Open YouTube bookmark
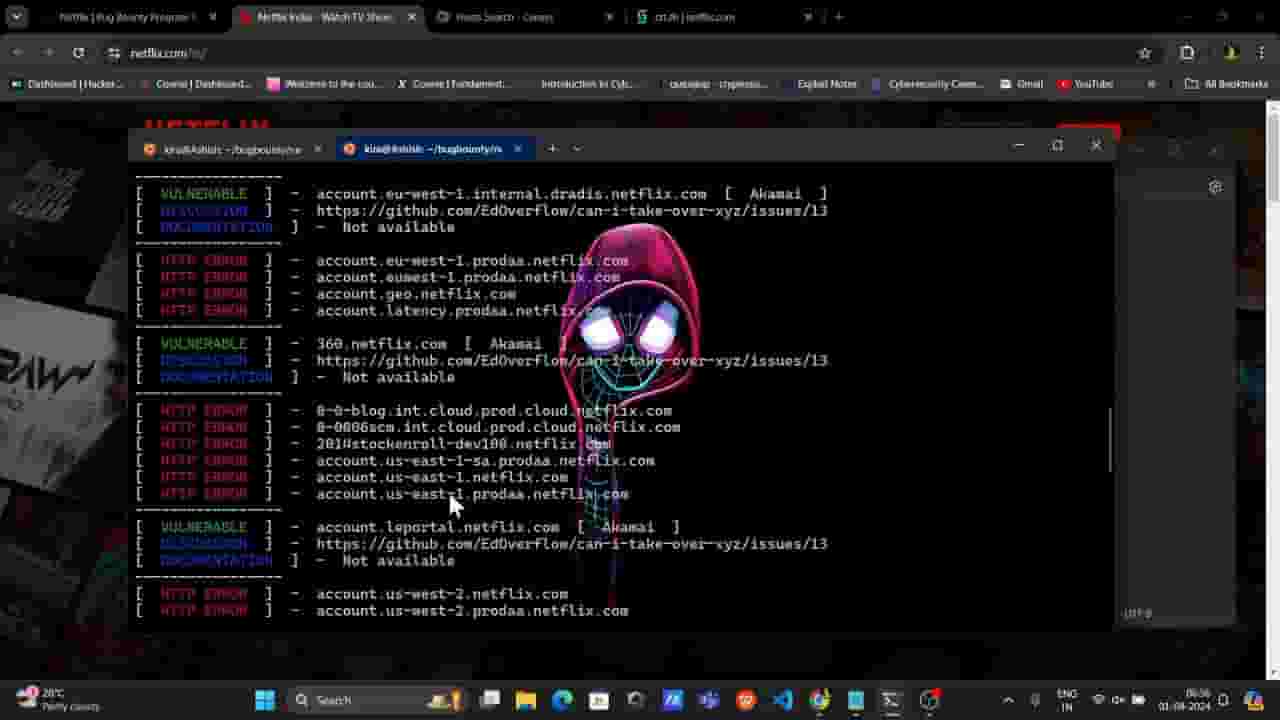 [1085, 84]
